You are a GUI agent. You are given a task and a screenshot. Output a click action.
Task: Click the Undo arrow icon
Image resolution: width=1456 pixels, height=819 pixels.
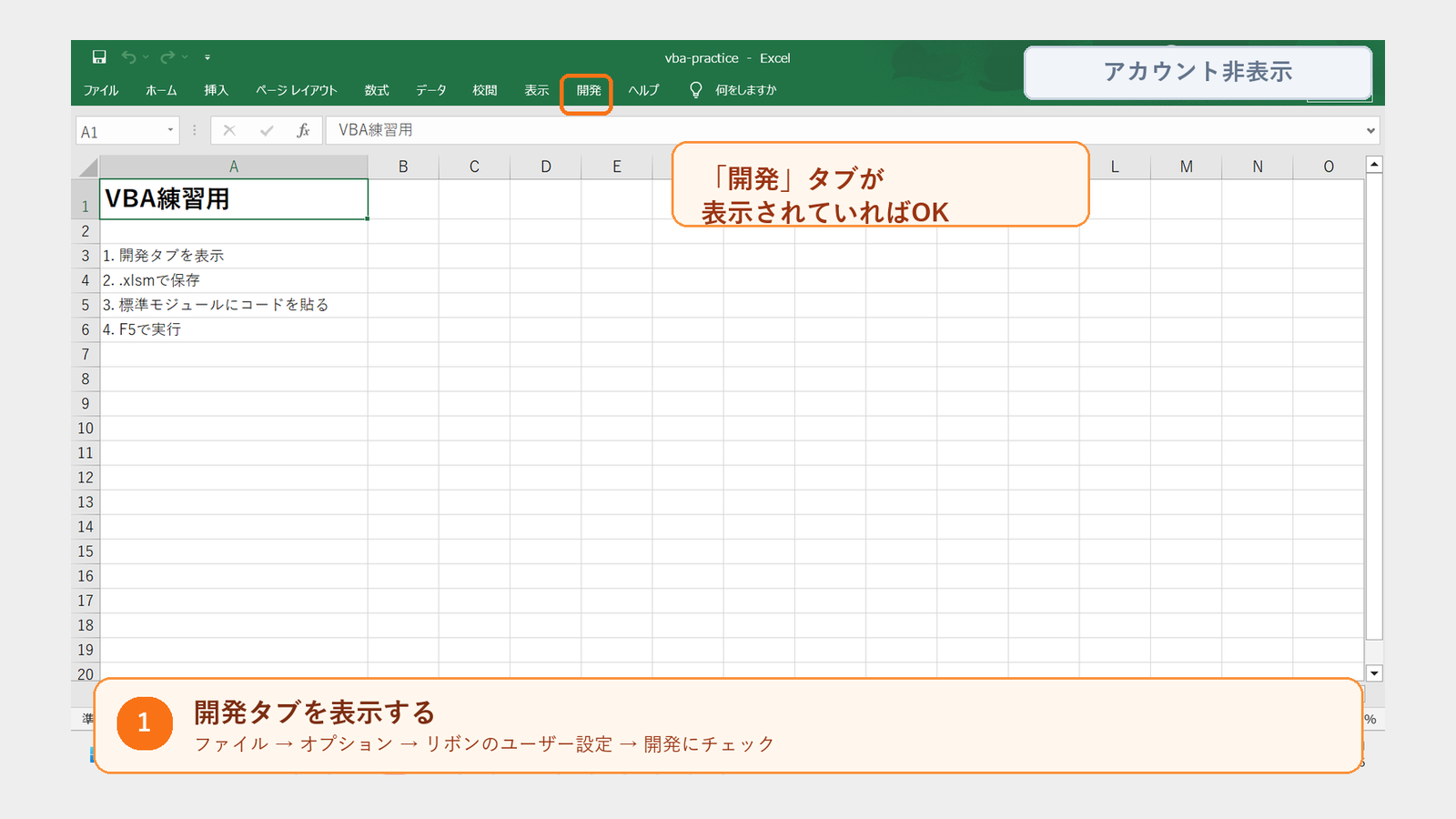(x=129, y=57)
